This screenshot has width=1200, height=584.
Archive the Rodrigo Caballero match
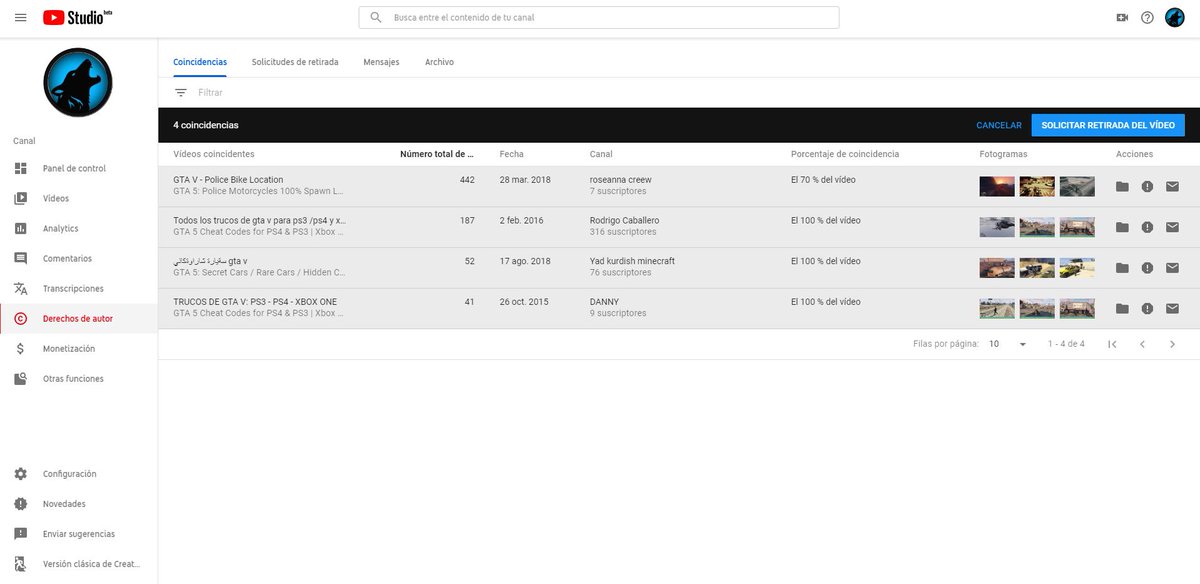coord(1122,227)
